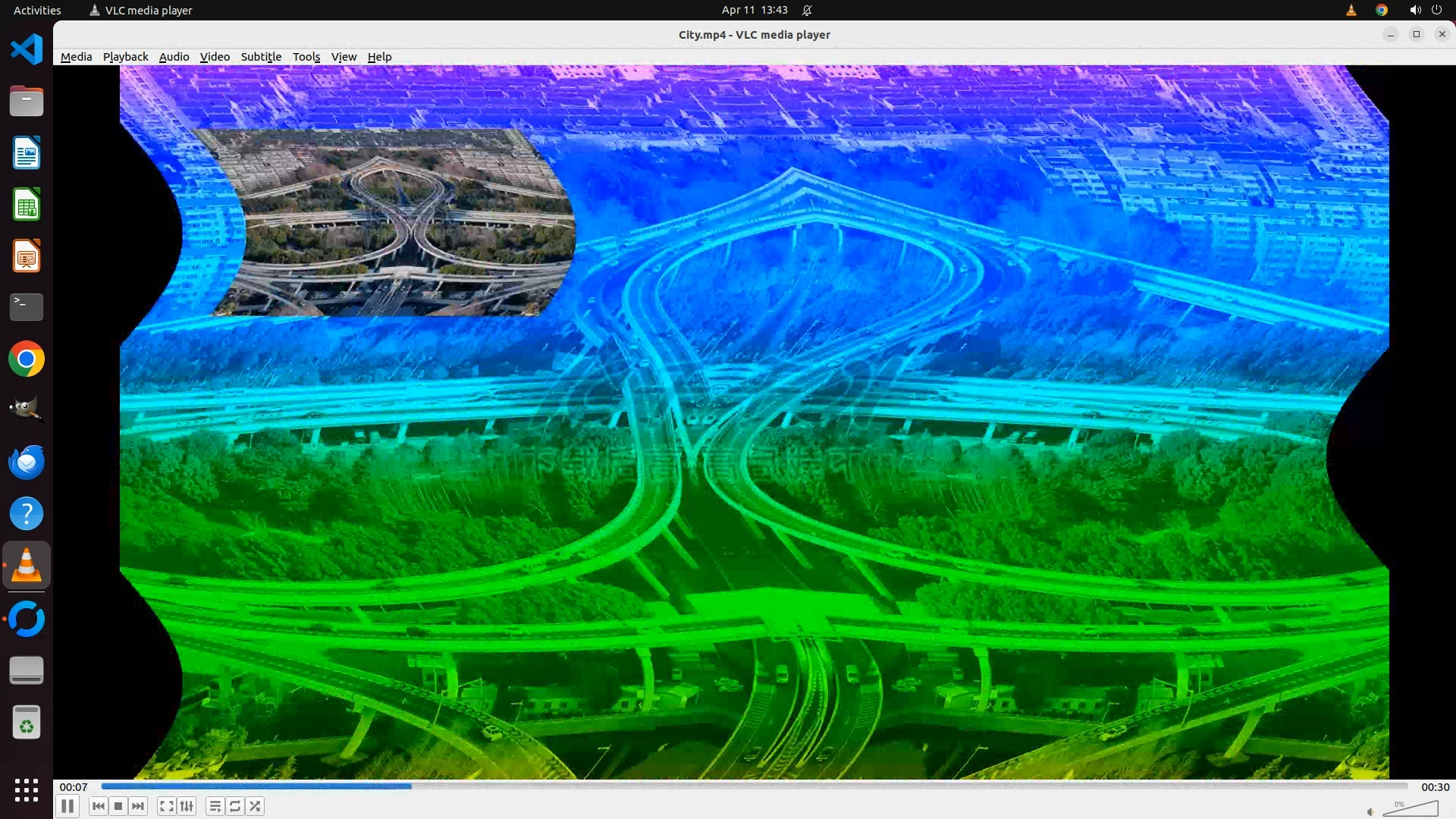The width and height of the screenshot is (1456, 819).
Task: Pause the video playback
Action: 67,806
